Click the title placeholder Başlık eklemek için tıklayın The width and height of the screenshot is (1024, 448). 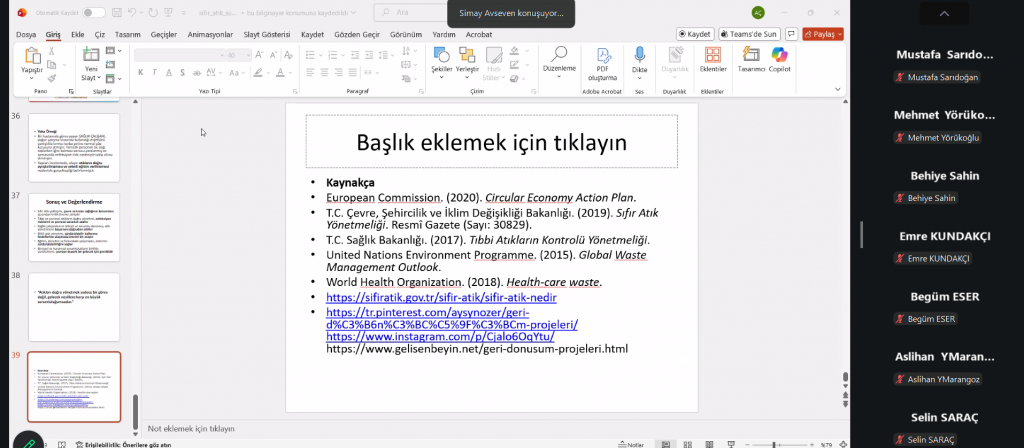point(491,142)
